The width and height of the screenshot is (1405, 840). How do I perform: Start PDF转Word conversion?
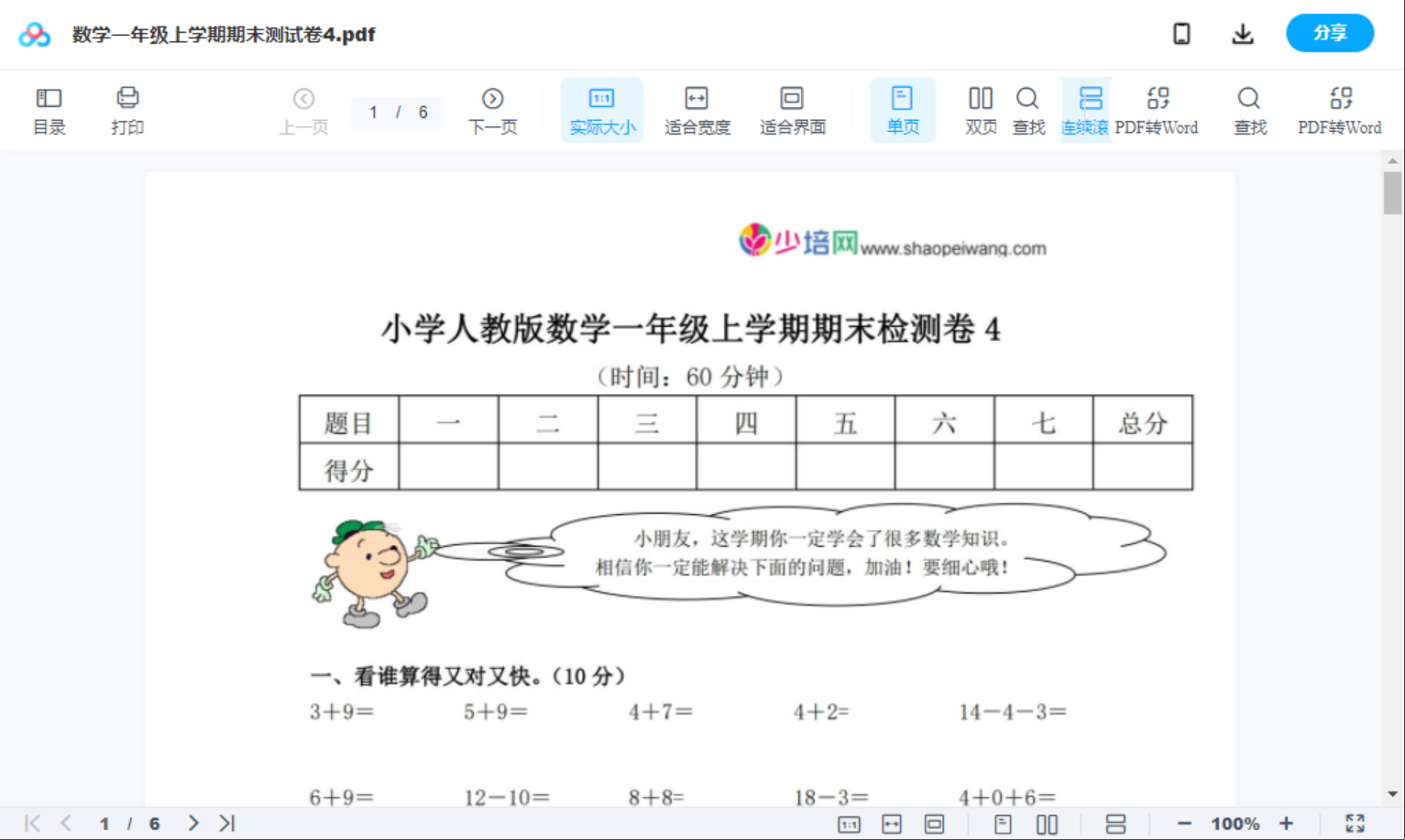(x=1158, y=109)
